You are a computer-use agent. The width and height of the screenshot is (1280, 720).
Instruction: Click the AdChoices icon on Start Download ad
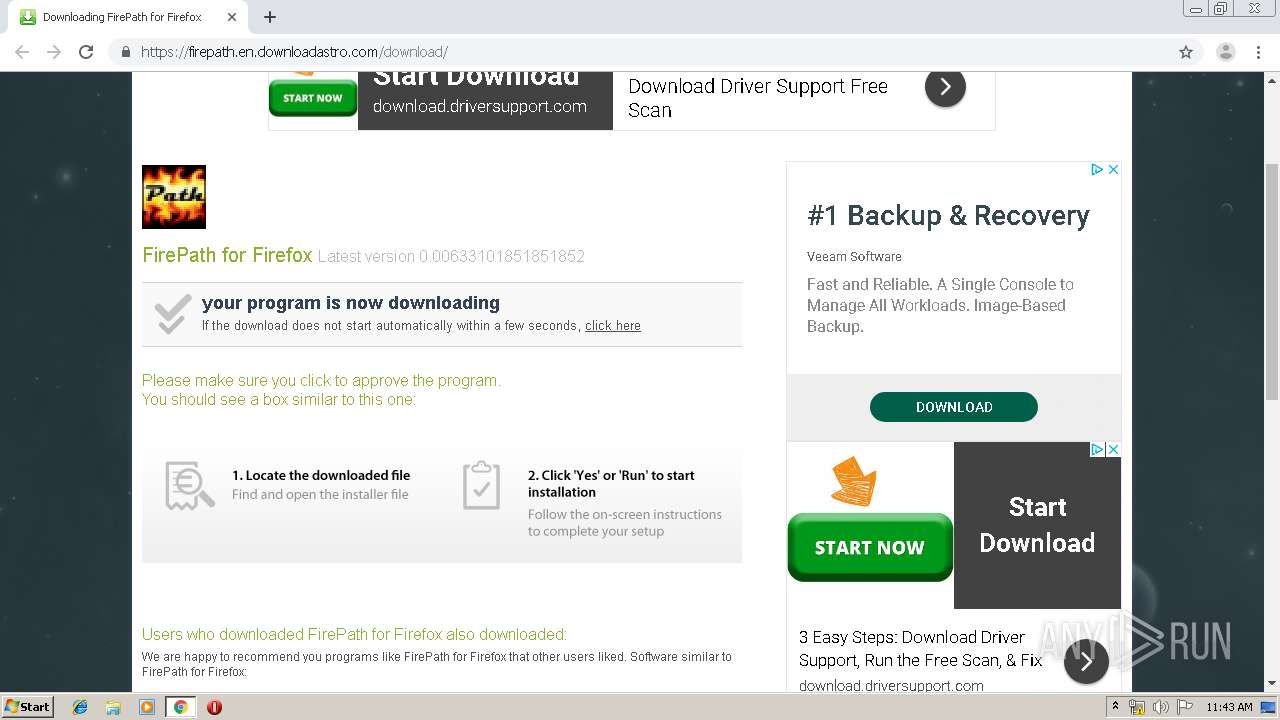(1096, 450)
